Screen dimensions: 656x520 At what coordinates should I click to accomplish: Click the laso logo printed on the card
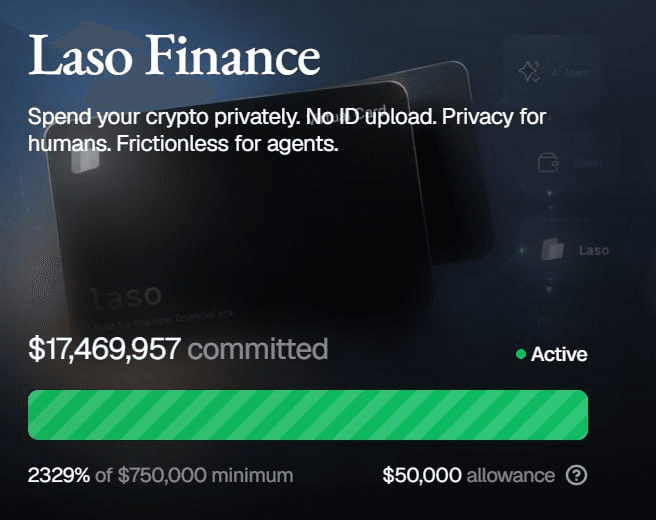[x=126, y=297]
